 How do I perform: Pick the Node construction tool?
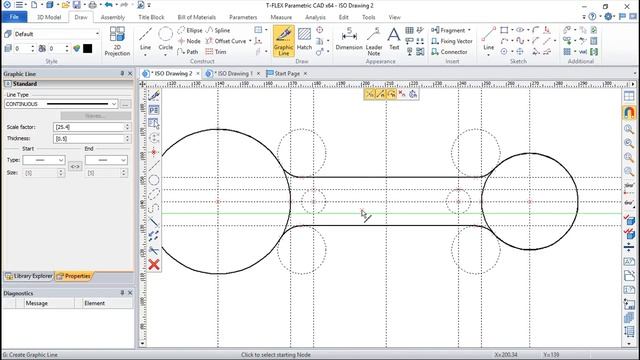click(x=189, y=41)
